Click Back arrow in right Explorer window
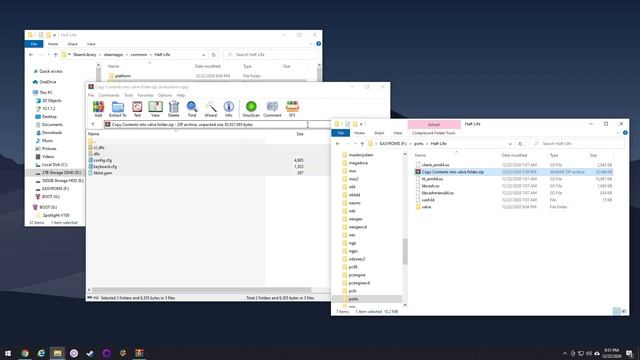Viewport: 640px width, 360px height. point(338,144)
